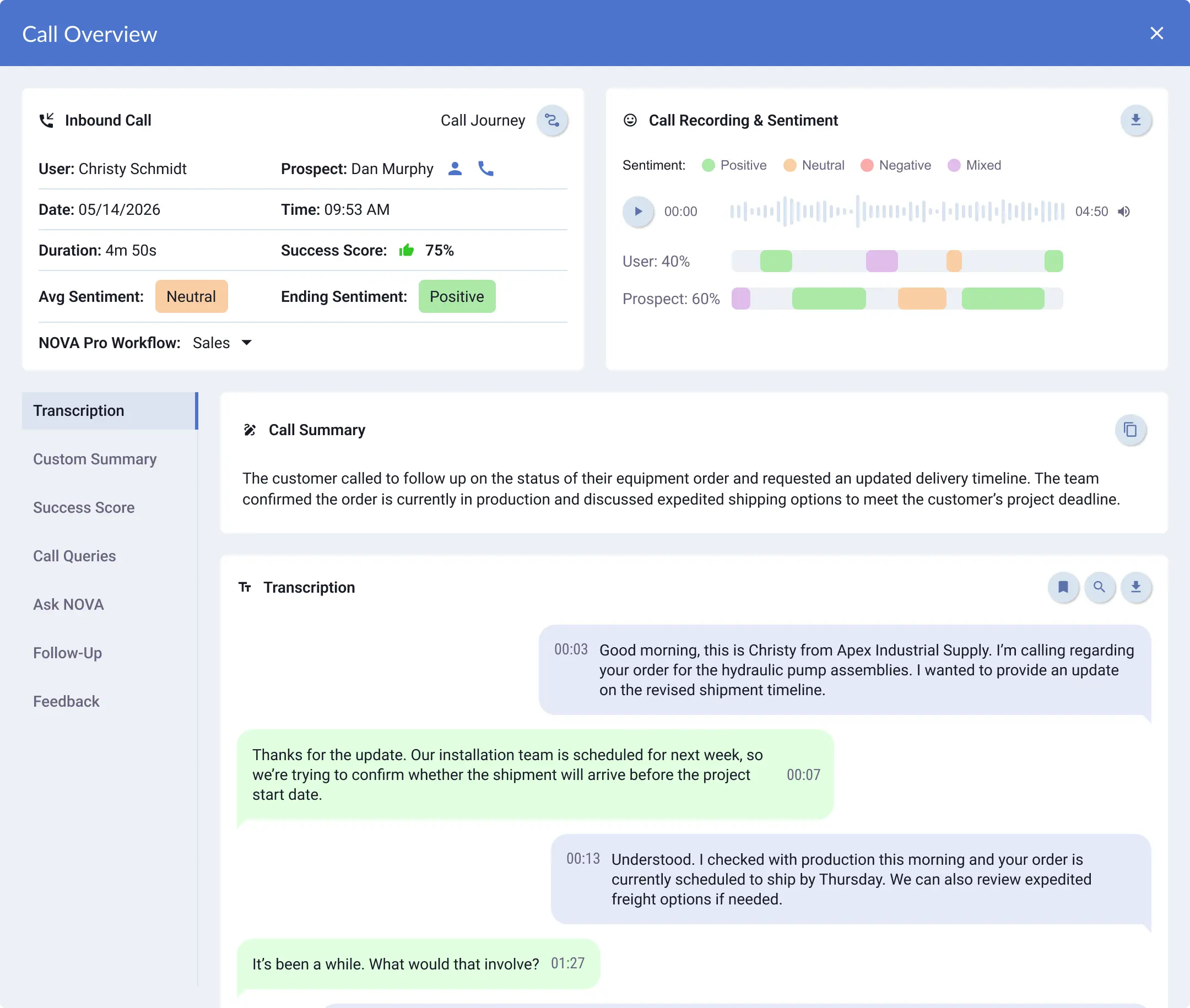Open the Feedback tab
This screenshot has width=1190, height=1008.
click(66, 701)
